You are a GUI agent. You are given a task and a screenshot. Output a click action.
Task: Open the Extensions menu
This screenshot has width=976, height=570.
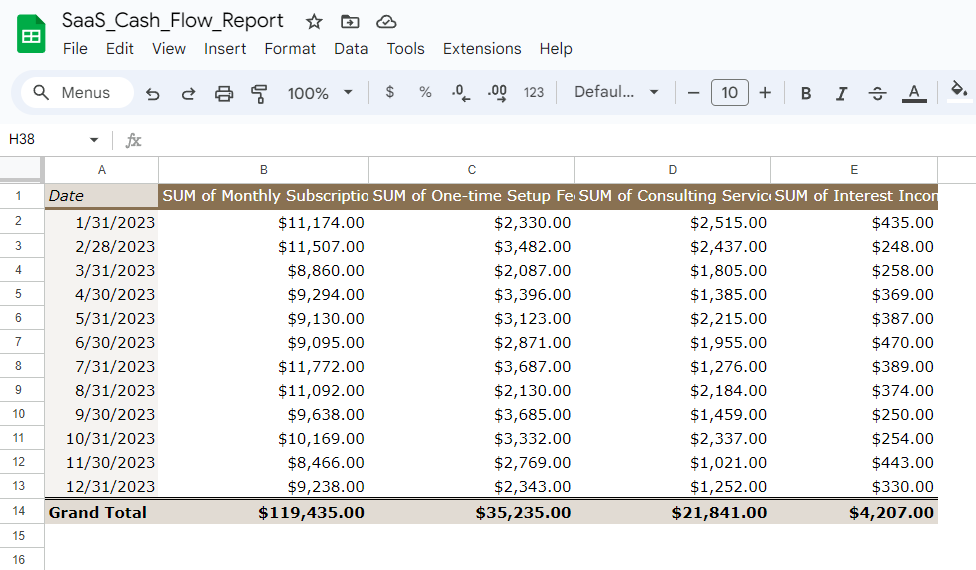click(482, 49)
